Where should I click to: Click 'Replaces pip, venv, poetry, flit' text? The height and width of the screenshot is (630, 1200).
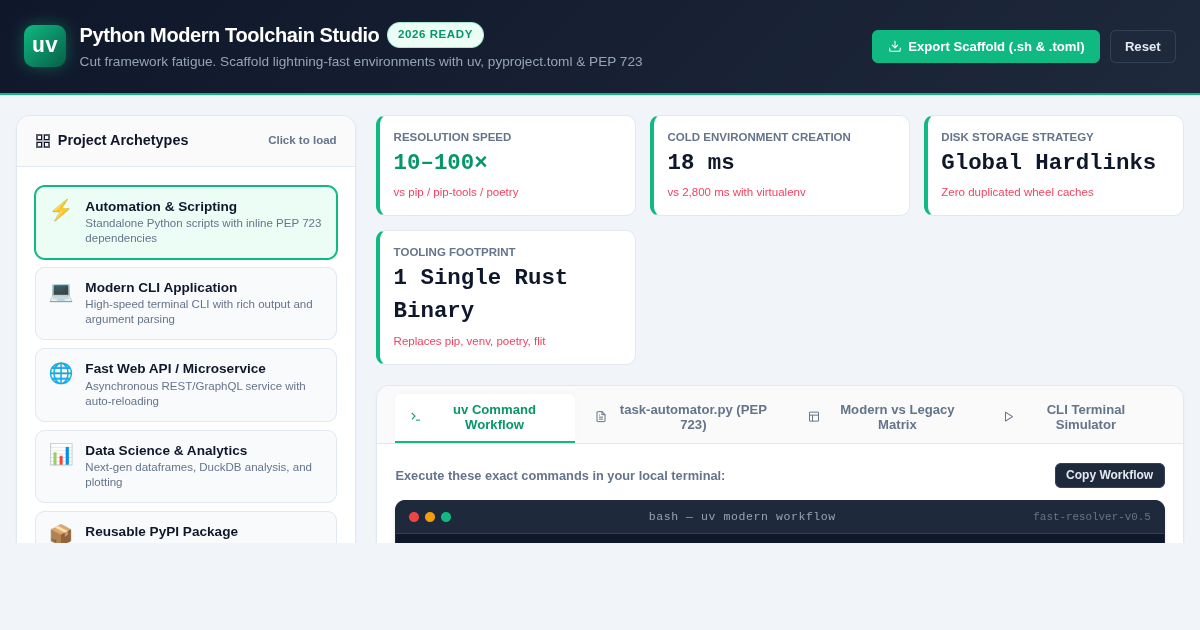470,341
